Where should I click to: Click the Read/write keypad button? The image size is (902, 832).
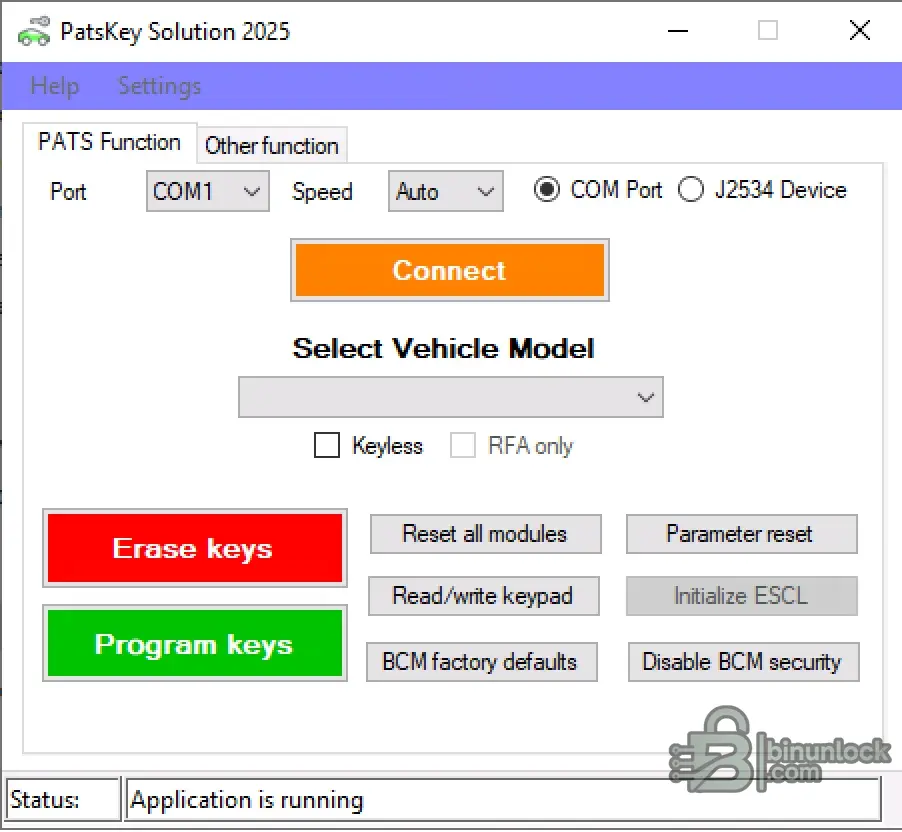[483, 596]
